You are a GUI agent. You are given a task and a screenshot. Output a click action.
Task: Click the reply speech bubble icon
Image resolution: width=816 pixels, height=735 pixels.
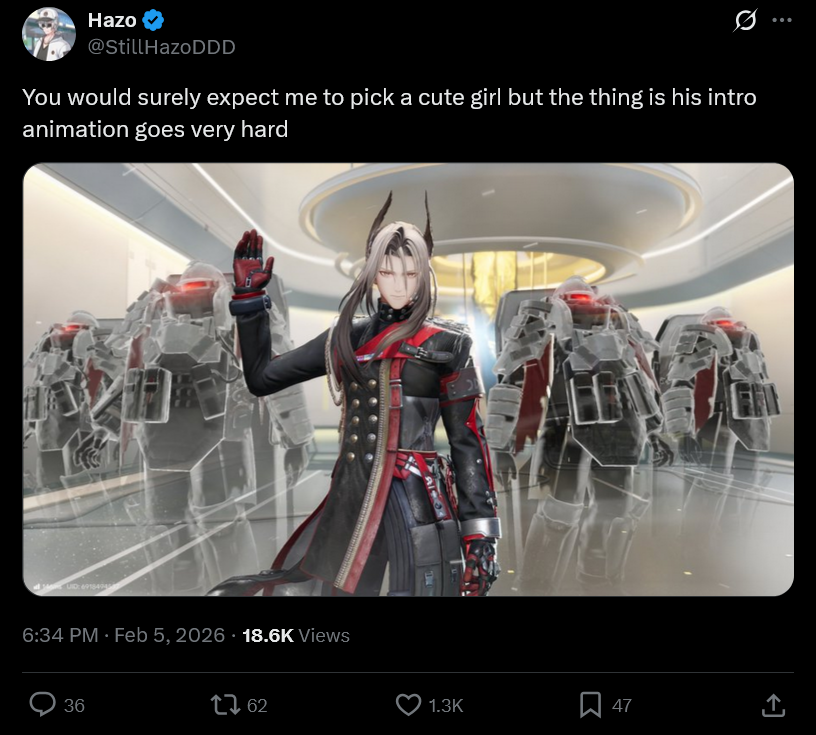pyautogui.click(x=42, y=705)
